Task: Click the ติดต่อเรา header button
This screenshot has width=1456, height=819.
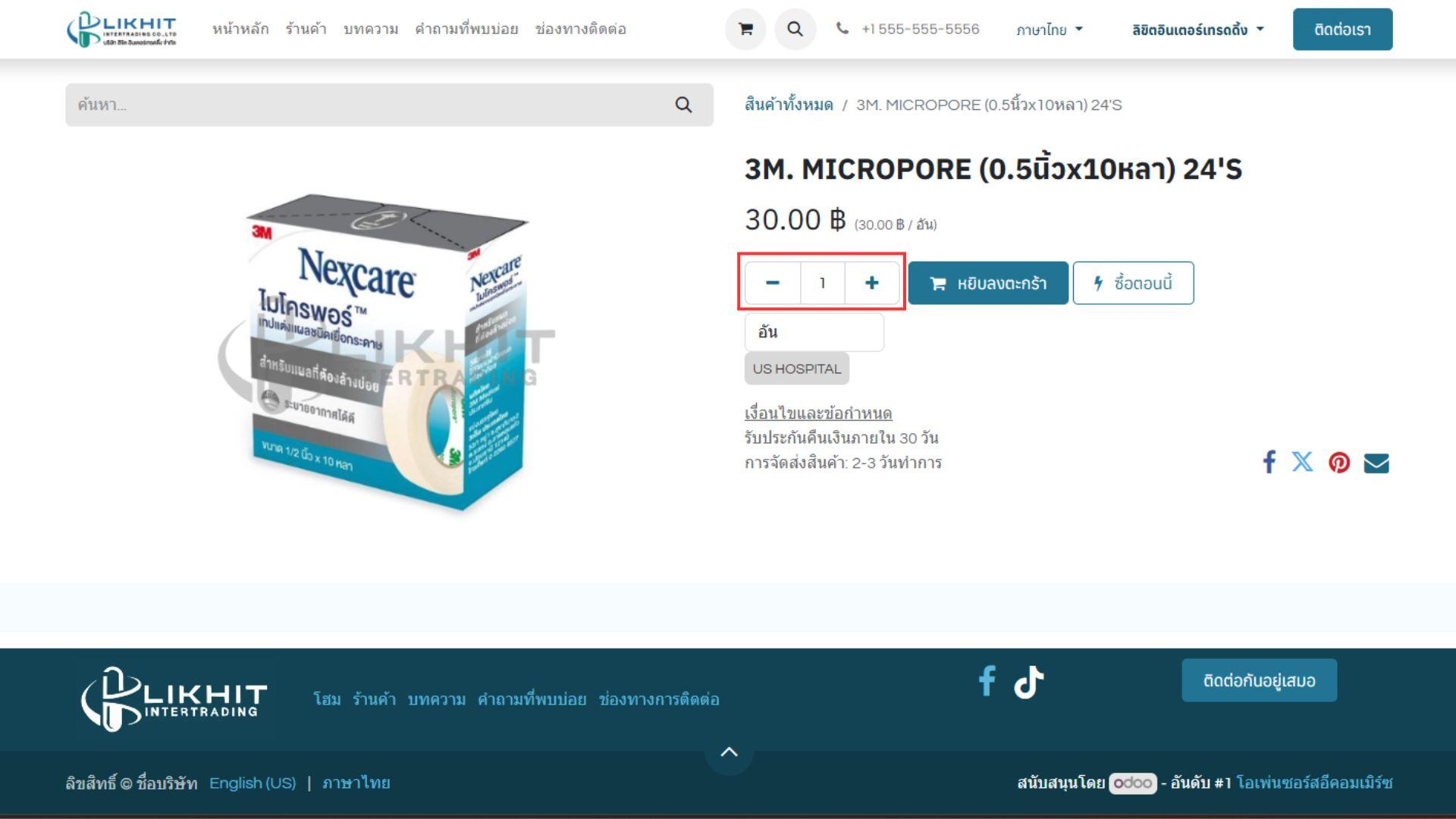Action: pos(1342,30)
